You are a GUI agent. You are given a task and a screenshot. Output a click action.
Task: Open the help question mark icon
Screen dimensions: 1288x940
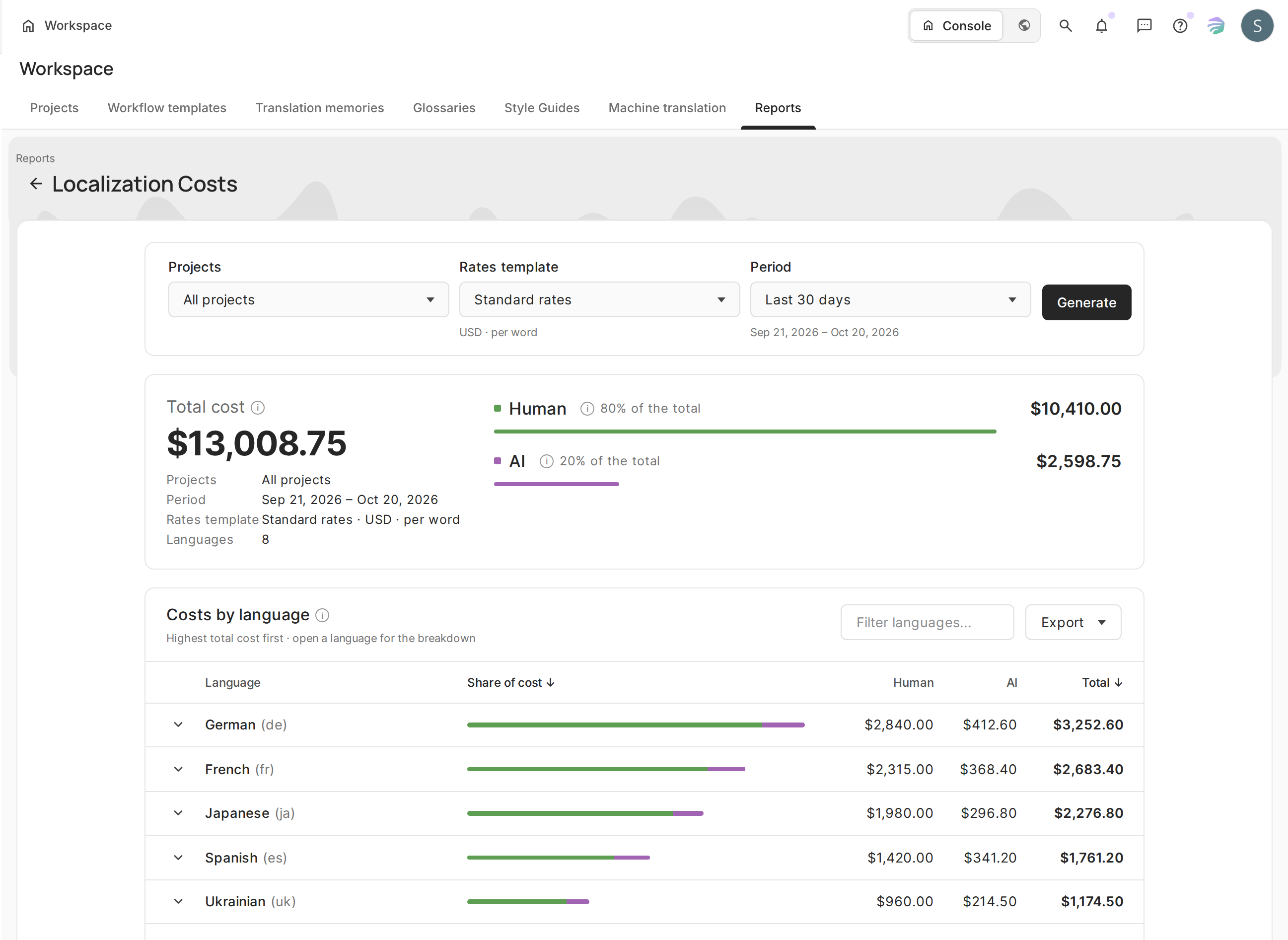tap(1180, 26)
